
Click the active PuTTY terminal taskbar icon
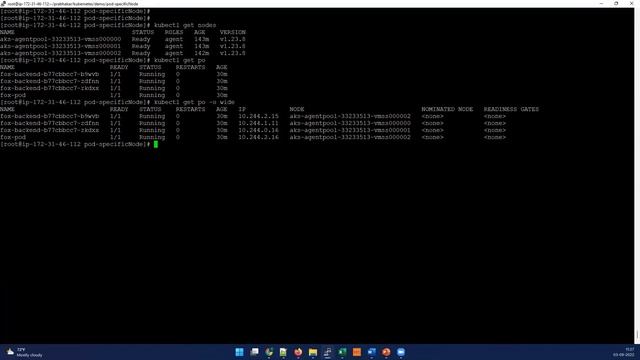coord(327,352)
